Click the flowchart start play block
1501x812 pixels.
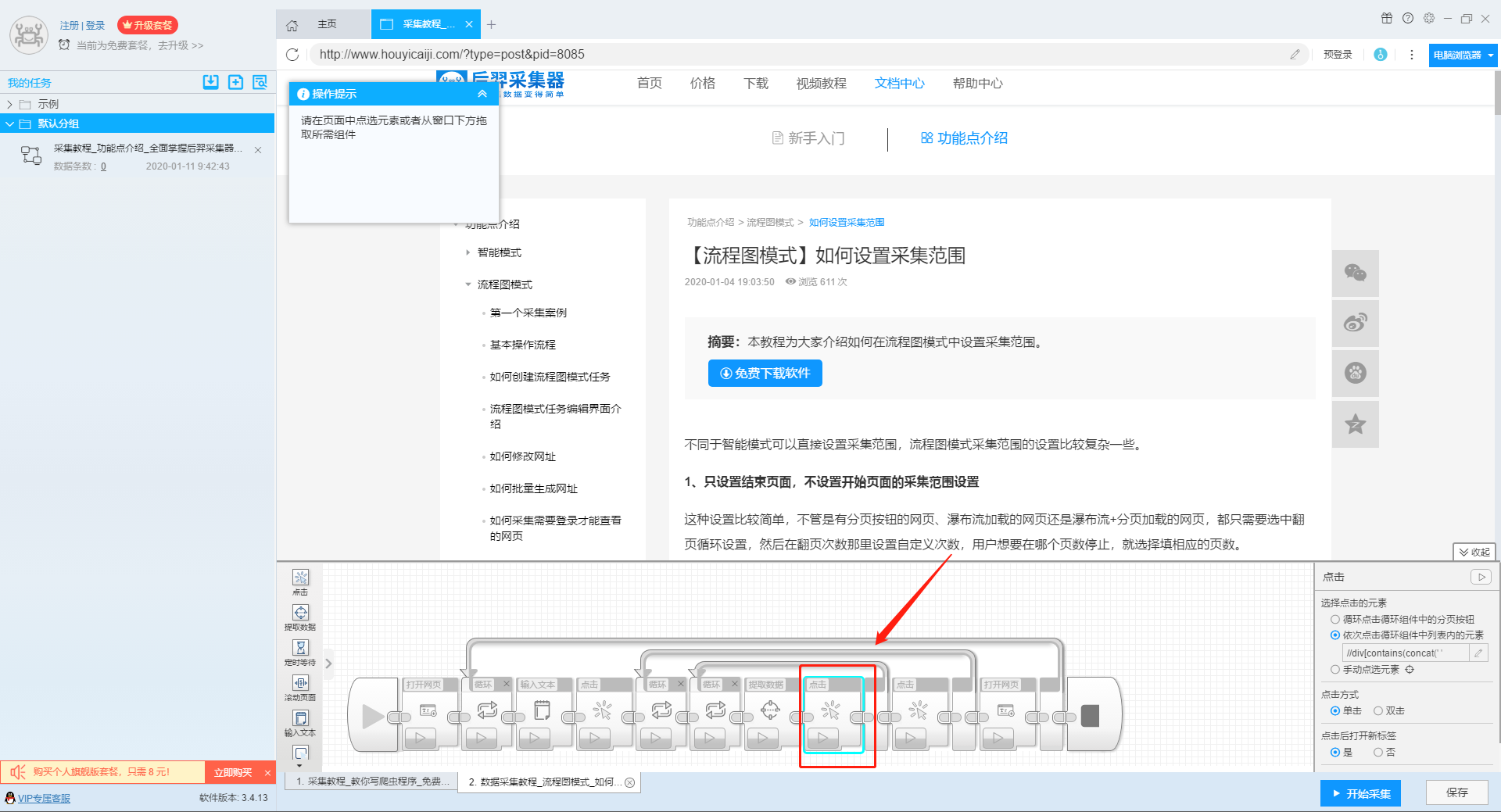coord(373,715)
